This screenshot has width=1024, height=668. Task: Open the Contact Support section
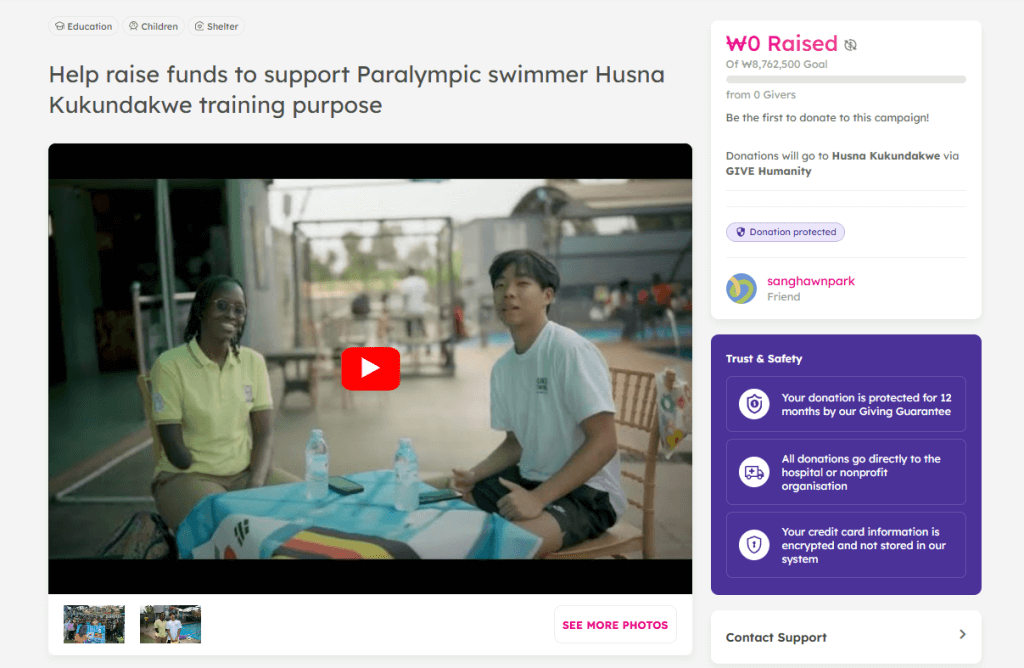pos(846,637)
